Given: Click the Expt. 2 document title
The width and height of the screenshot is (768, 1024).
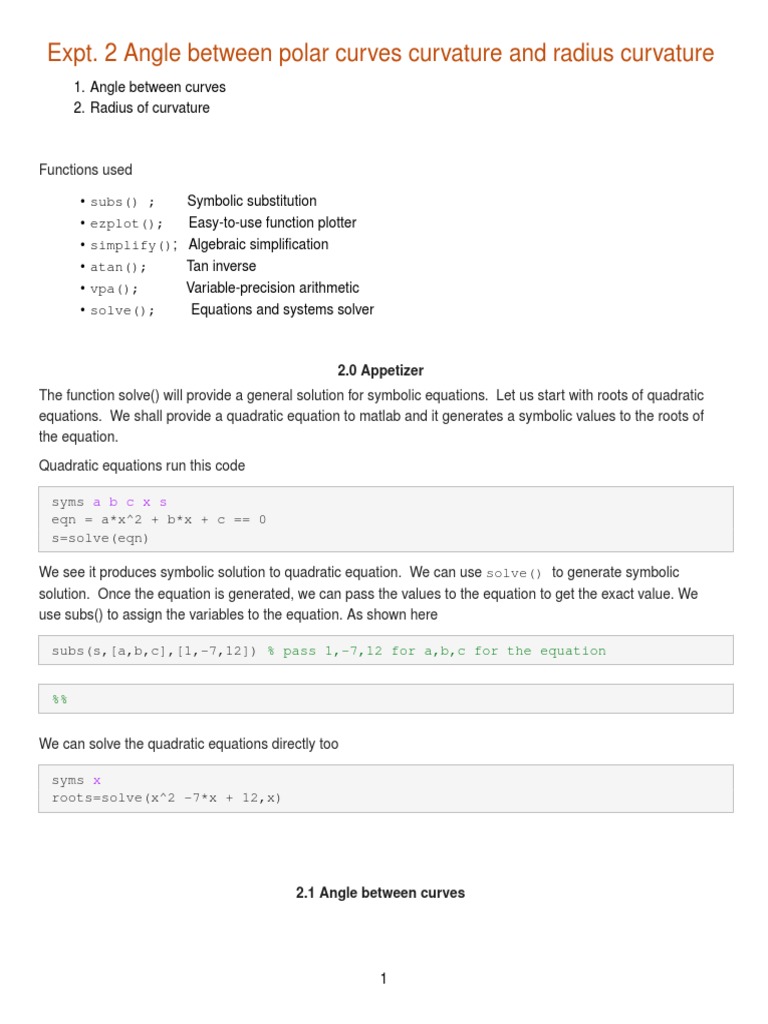Looking at the screenshot, I should tap(381, 52).
